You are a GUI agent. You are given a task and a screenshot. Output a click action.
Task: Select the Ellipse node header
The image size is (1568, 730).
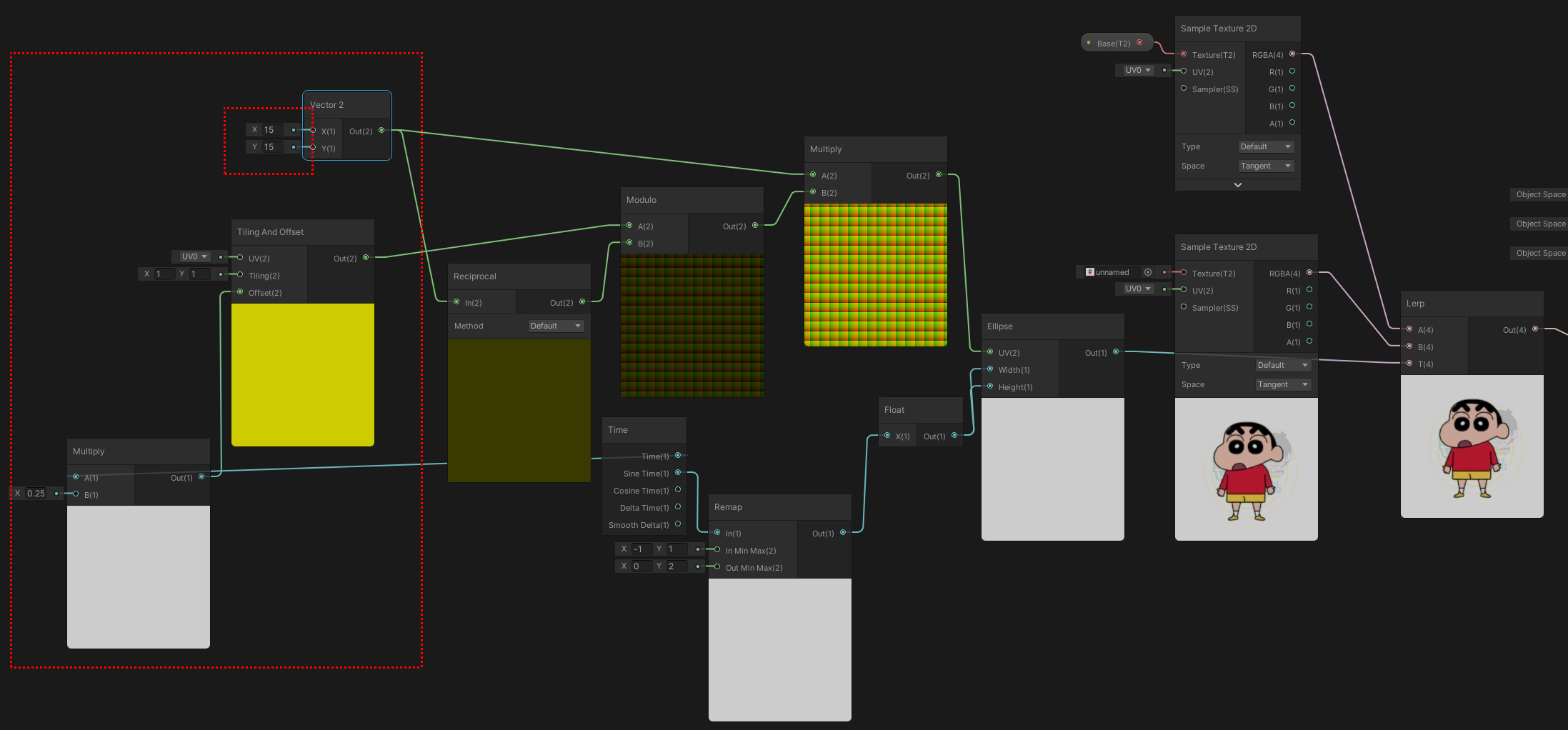[1053, 326]
